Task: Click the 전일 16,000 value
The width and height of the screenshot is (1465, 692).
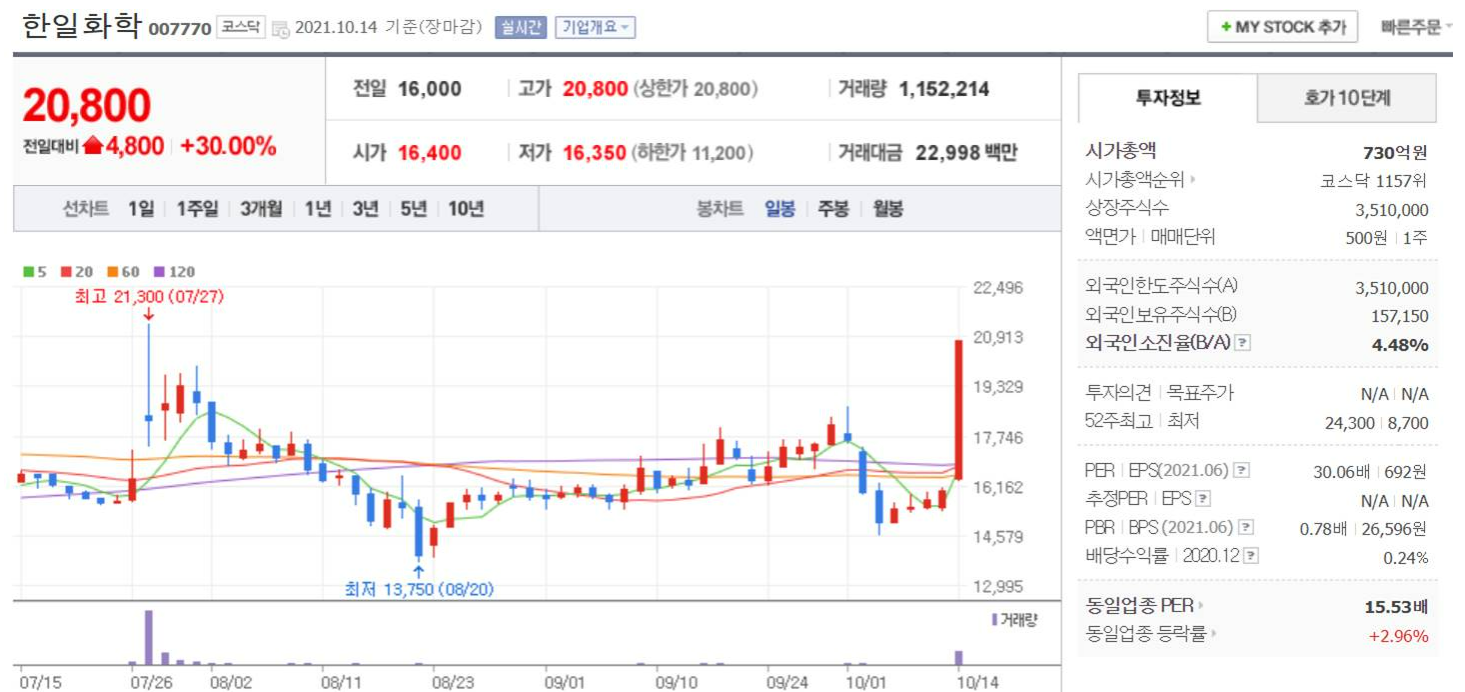Action: pyautogui.click(x=430, y=89)
